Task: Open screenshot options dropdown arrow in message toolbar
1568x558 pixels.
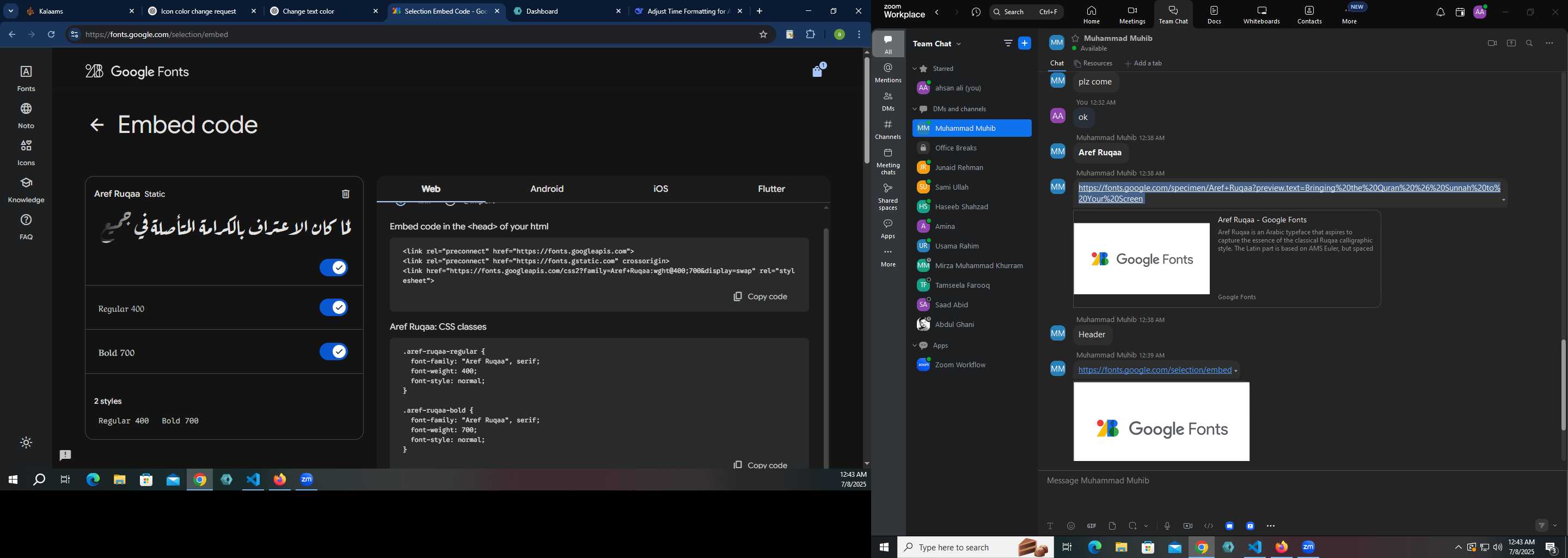Action: tap(1146, 526)
